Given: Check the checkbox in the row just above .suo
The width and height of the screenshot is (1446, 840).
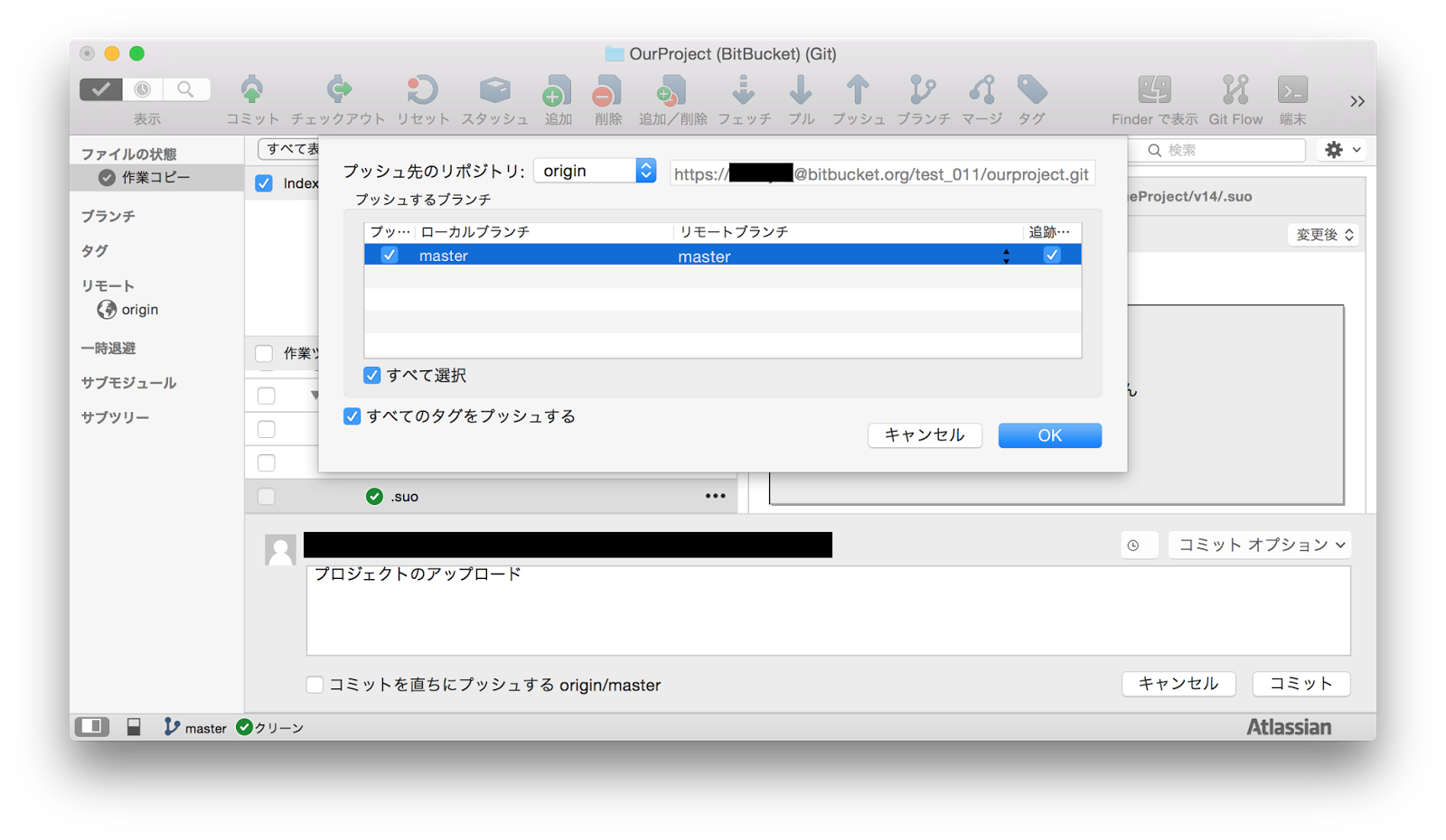Looking at the screenshot, I should (x=266, y=462).
